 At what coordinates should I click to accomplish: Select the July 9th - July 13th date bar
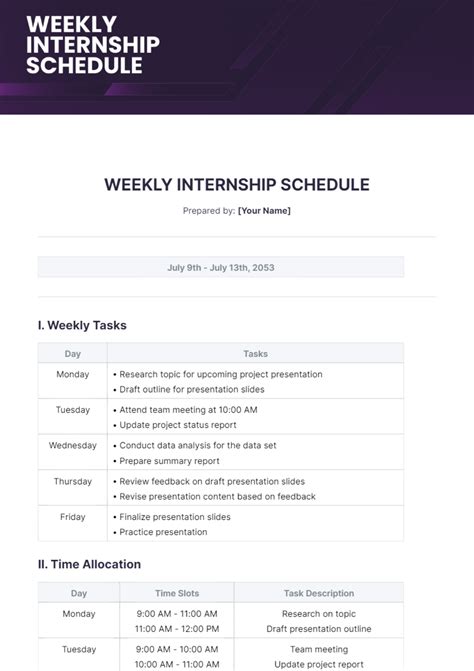(221, 267)
